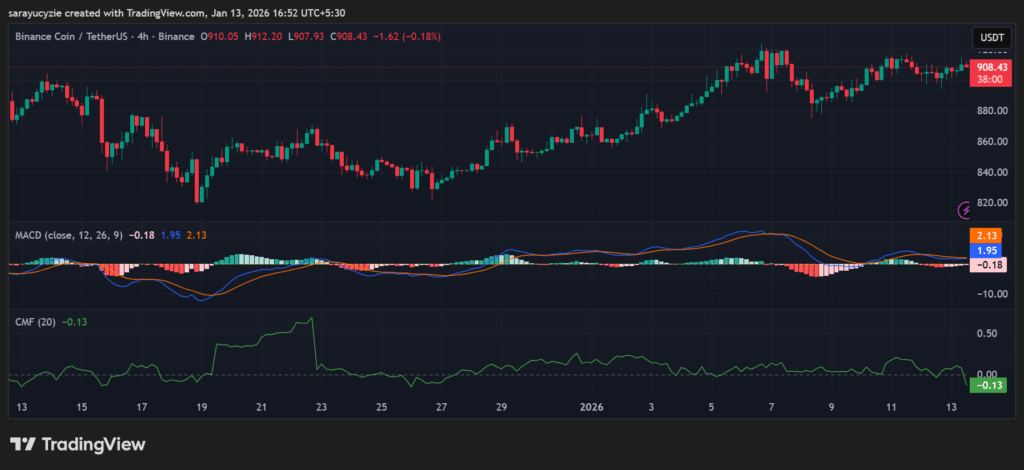Click the Binance Coin / TetherUS symbol title
The width and height of the screenshot is (1024, 470).
pos(77,36)
